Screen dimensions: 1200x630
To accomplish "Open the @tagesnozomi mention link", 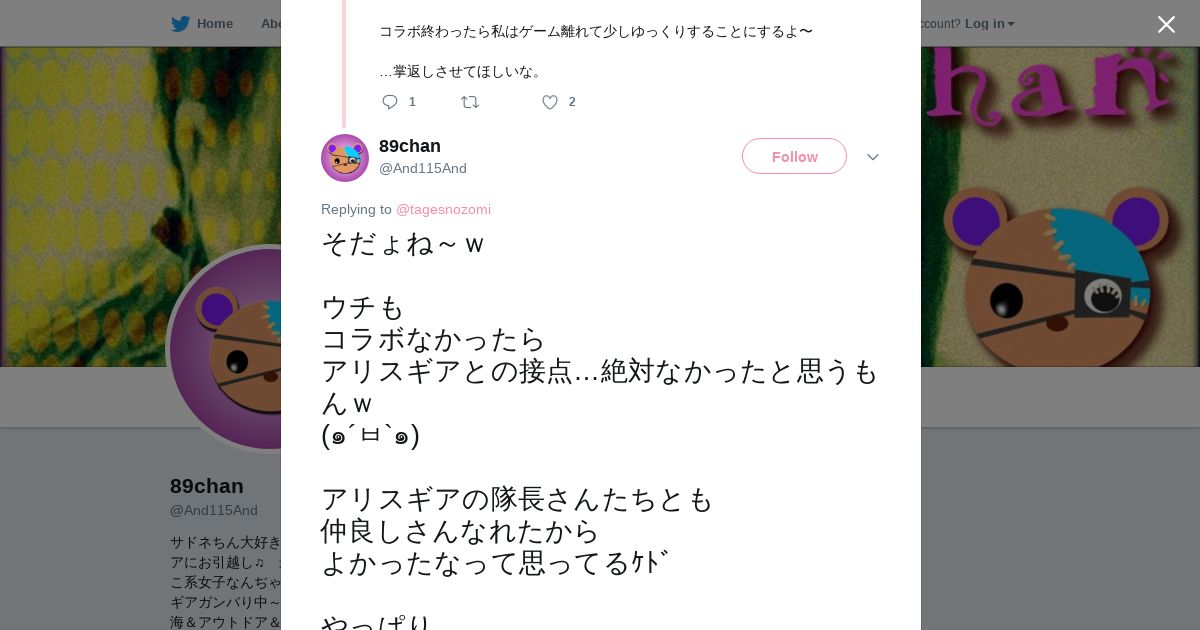I will [x=443, y=210].
